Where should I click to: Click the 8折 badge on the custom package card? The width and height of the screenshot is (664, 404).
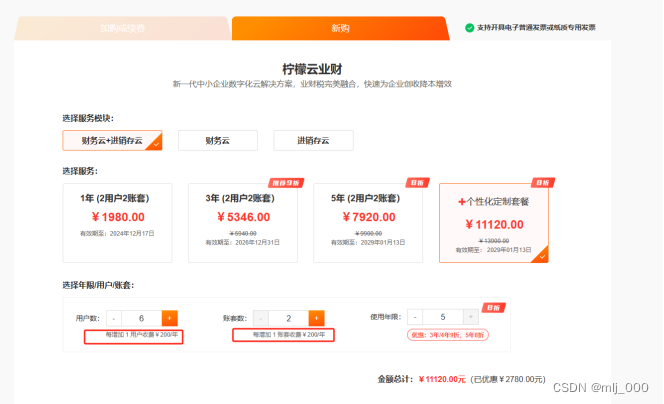click(543, 183)
